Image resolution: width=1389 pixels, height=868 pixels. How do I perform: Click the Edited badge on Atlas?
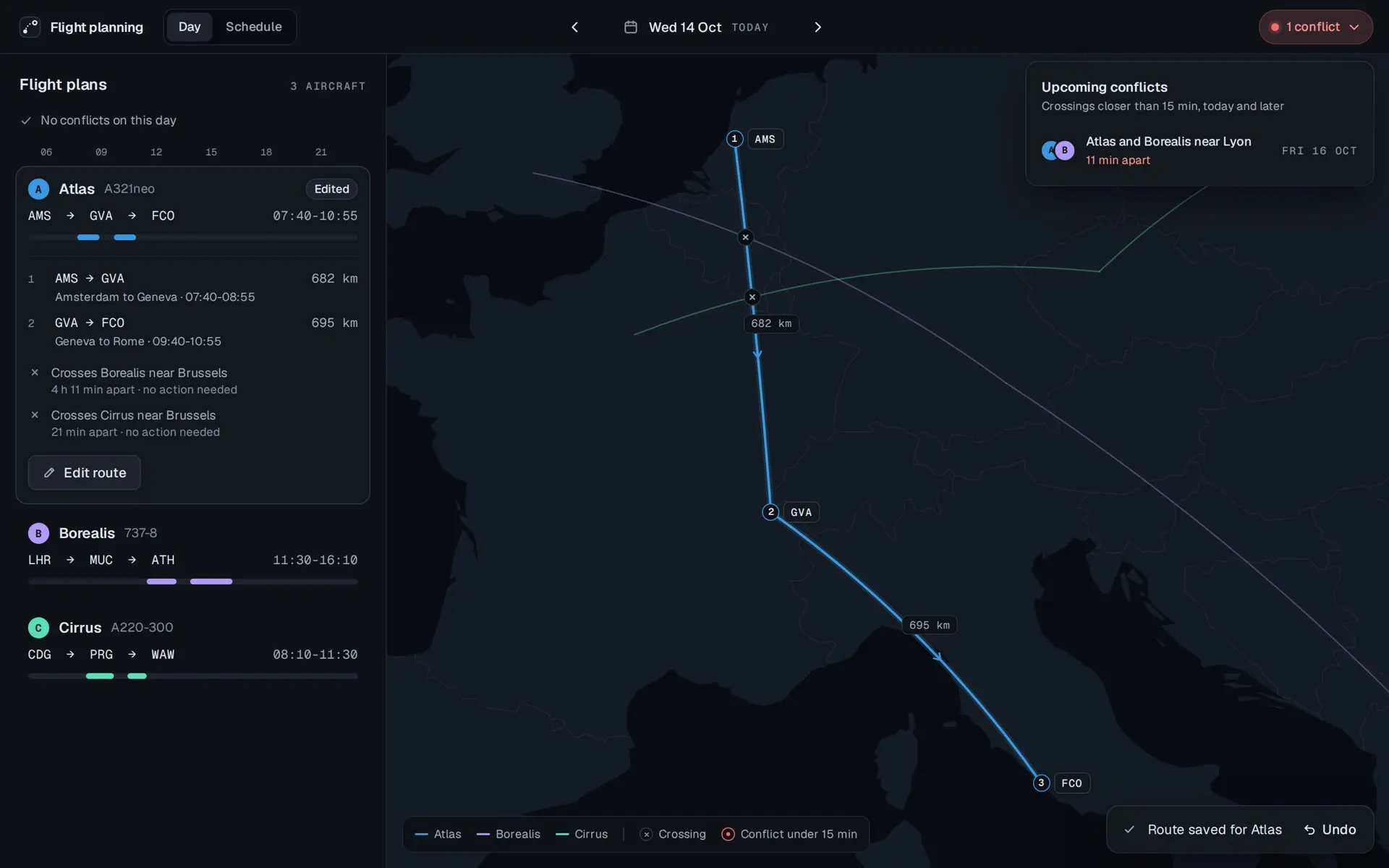pos(331,189)
